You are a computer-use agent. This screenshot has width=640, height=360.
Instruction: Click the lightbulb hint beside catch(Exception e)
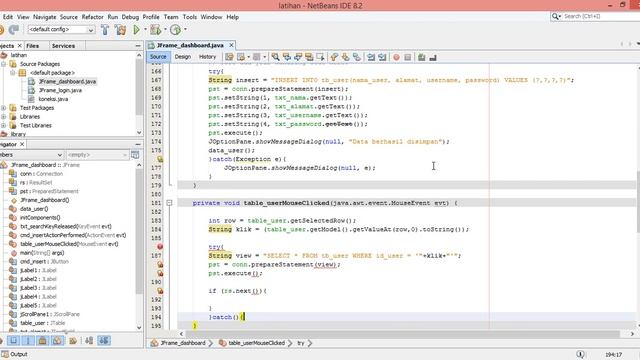point(160,159)
